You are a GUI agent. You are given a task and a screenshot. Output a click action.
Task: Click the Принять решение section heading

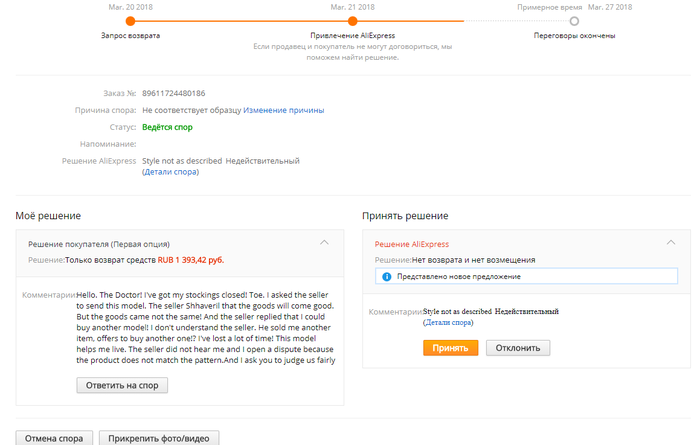[405, 215]
